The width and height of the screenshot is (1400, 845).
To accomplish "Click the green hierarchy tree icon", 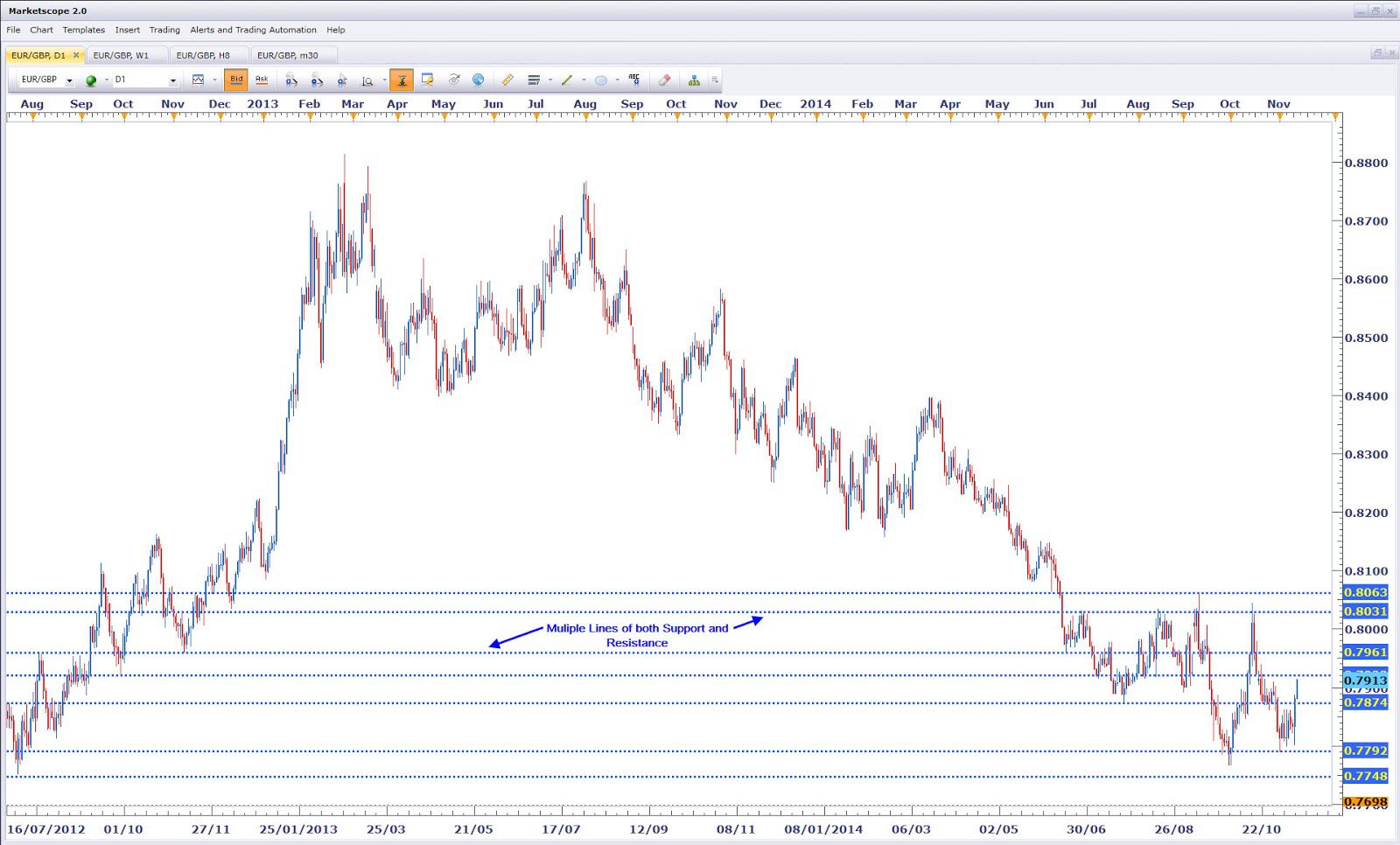I will pos(694,80).
